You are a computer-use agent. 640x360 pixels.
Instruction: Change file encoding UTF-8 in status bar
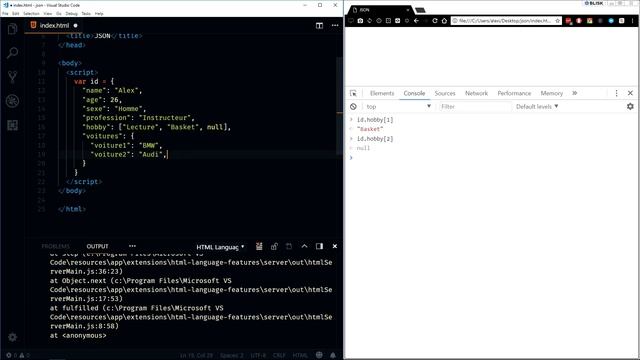258,355
